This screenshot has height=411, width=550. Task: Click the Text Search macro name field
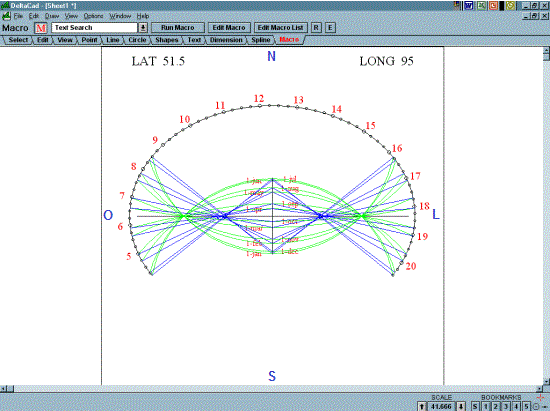coord(94,28)
